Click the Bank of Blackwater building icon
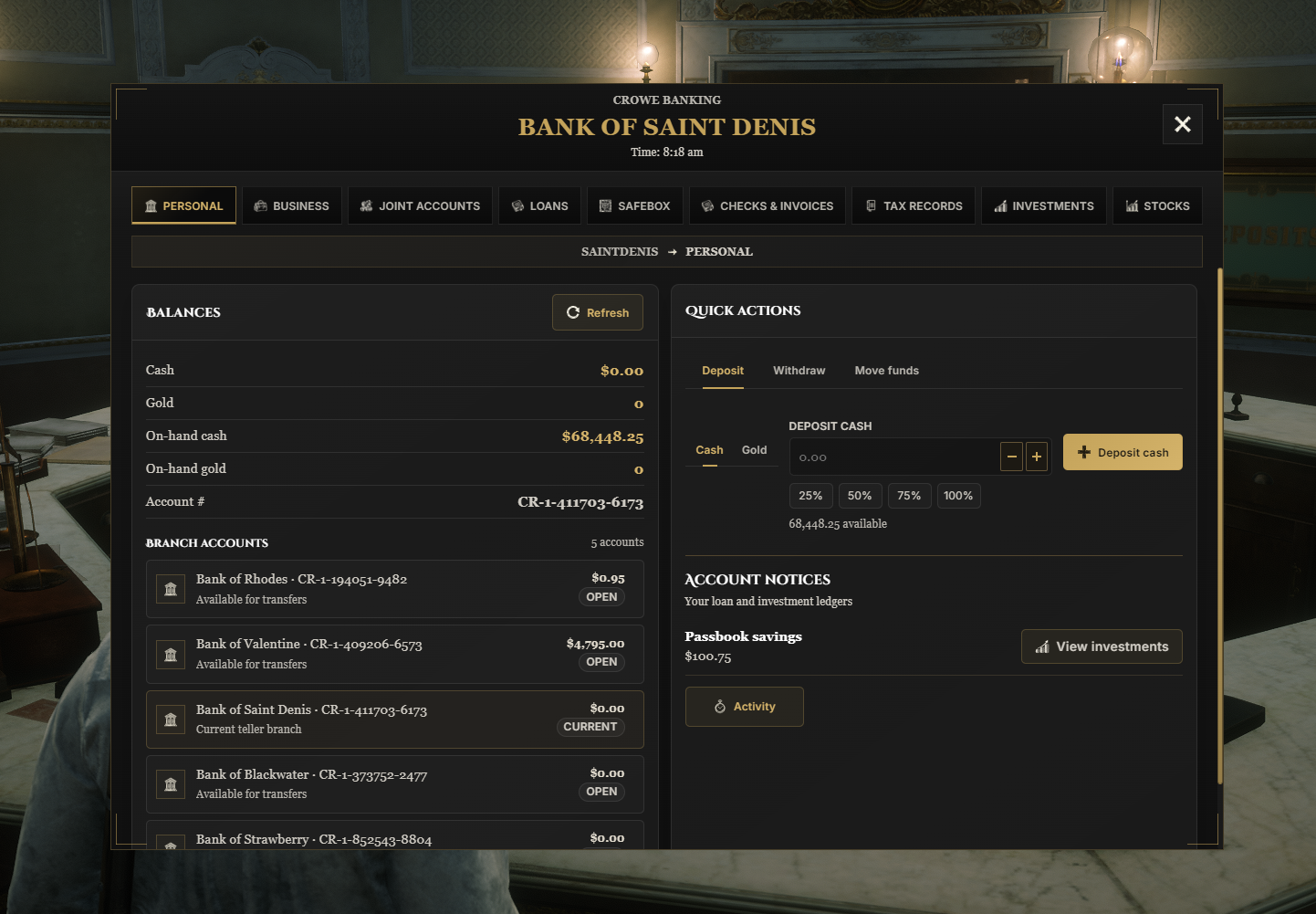 [171, 785]
